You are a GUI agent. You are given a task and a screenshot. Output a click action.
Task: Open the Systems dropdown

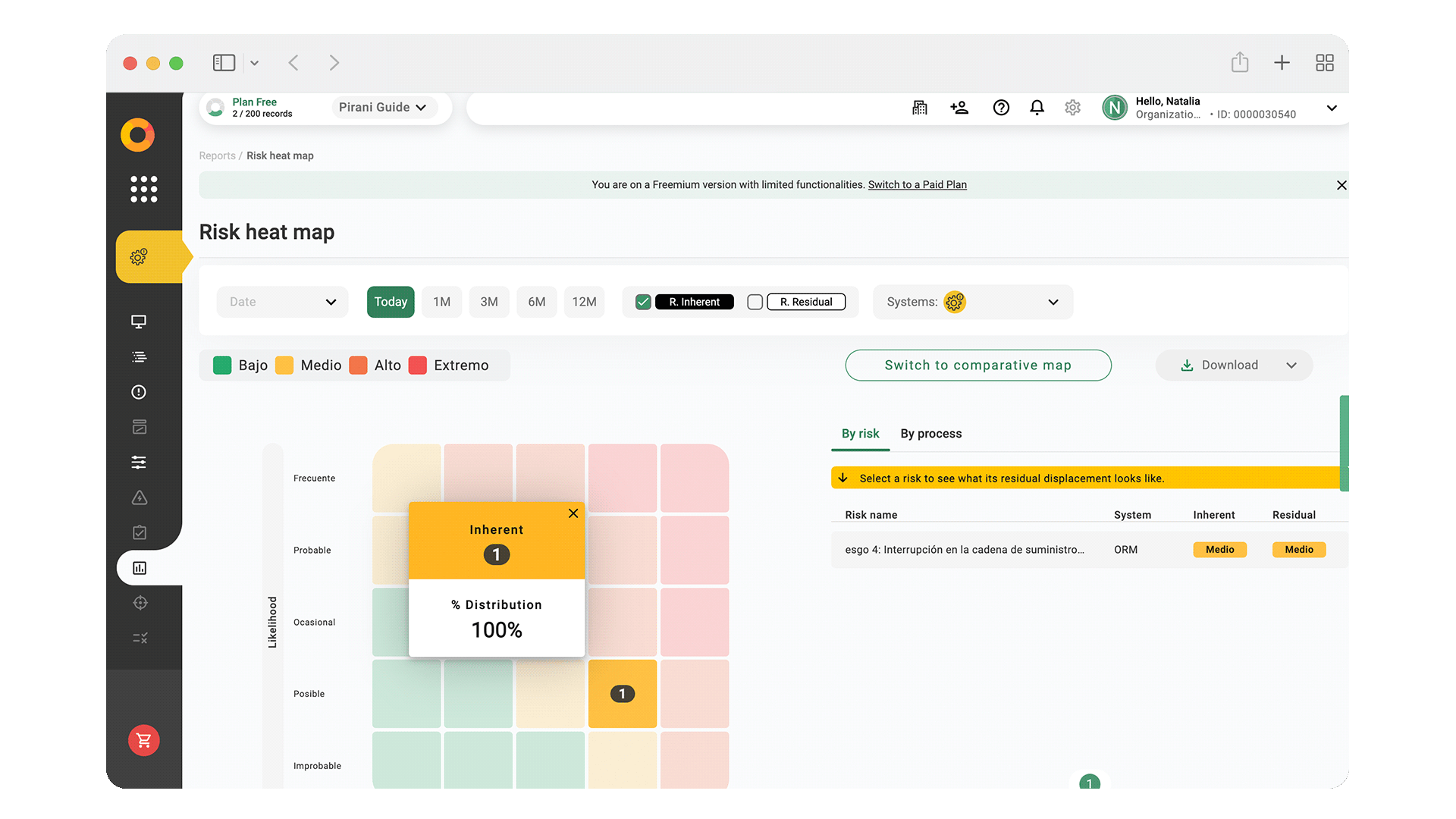tap(973, 302)
